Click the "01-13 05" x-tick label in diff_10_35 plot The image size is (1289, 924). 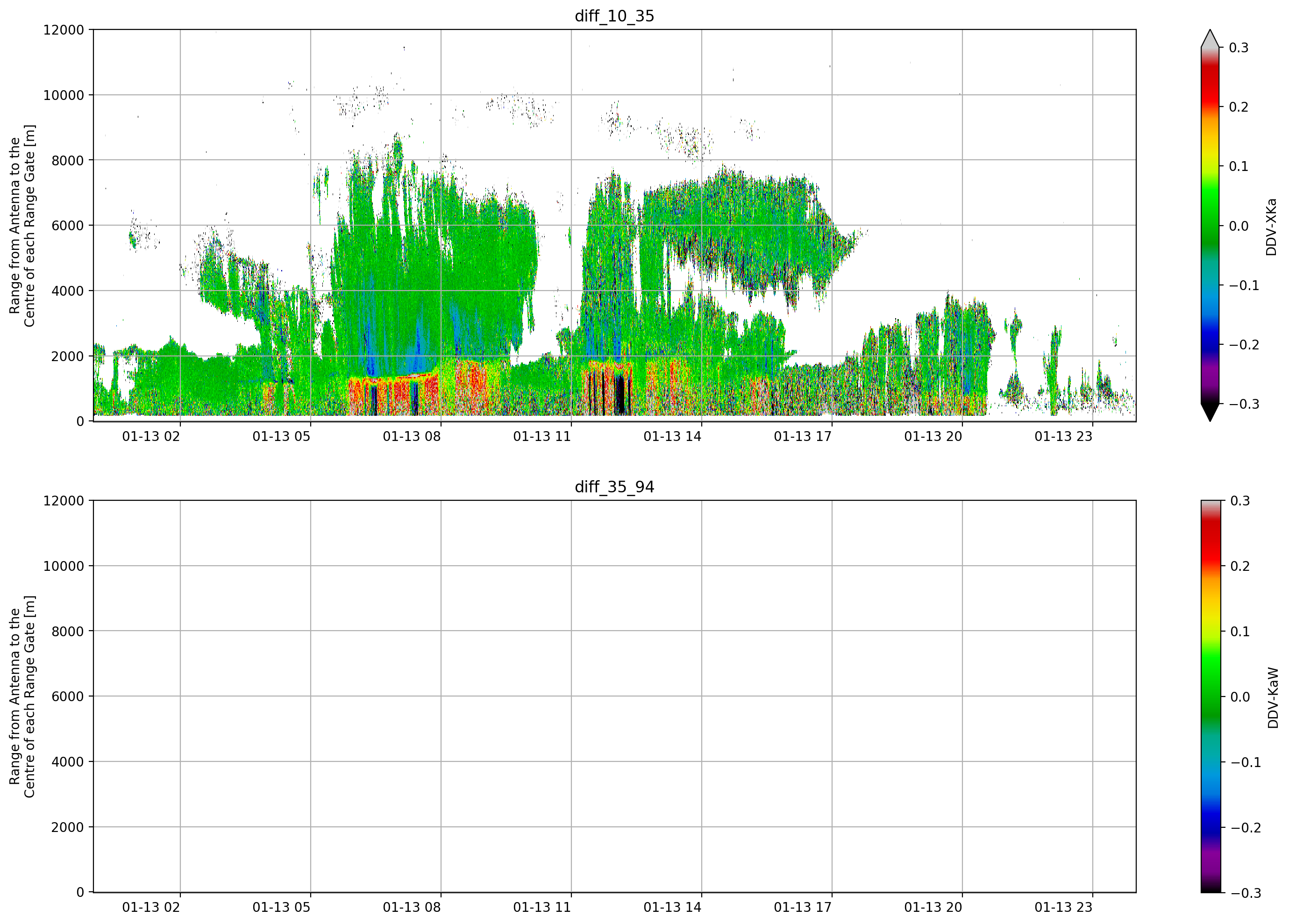(x=281, y=436)
